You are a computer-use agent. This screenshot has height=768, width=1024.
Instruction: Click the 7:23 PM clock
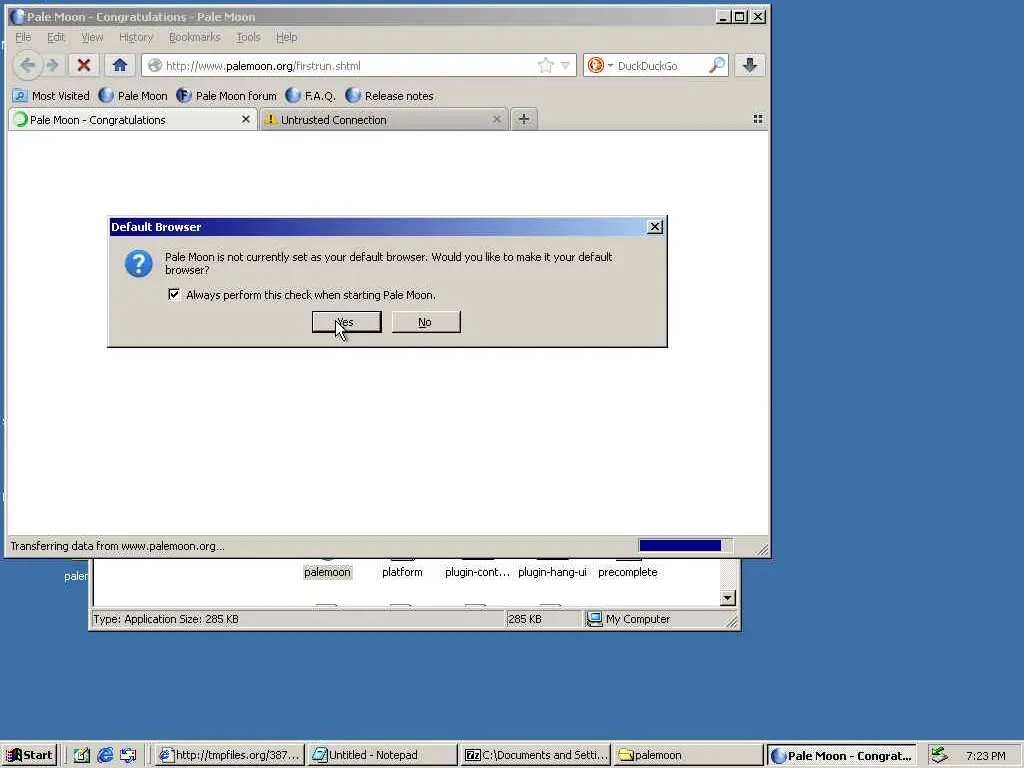point(985,756)
